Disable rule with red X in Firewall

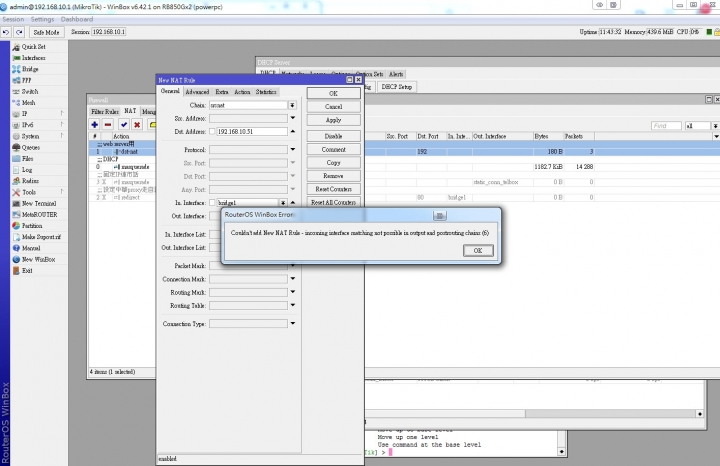137,124
